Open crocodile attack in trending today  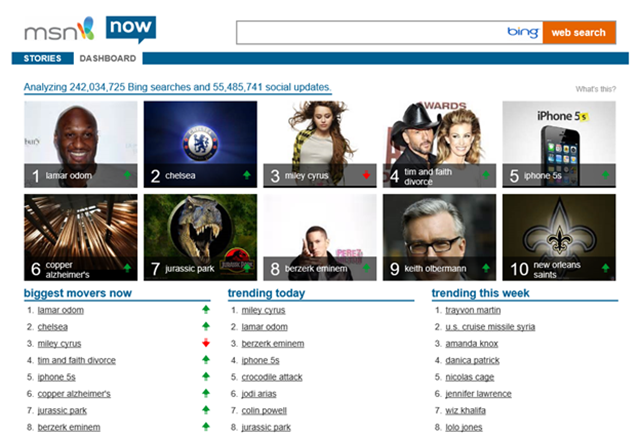[x=272, y=377]
